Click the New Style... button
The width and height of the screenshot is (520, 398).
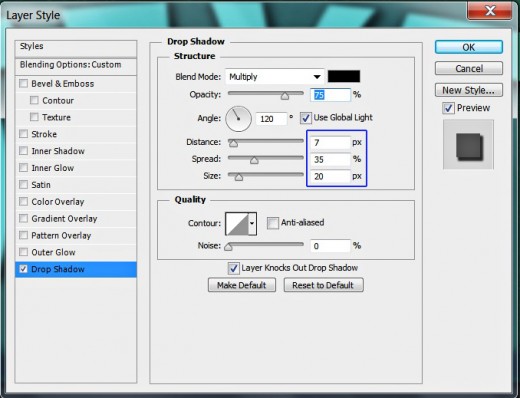(469, 90)
